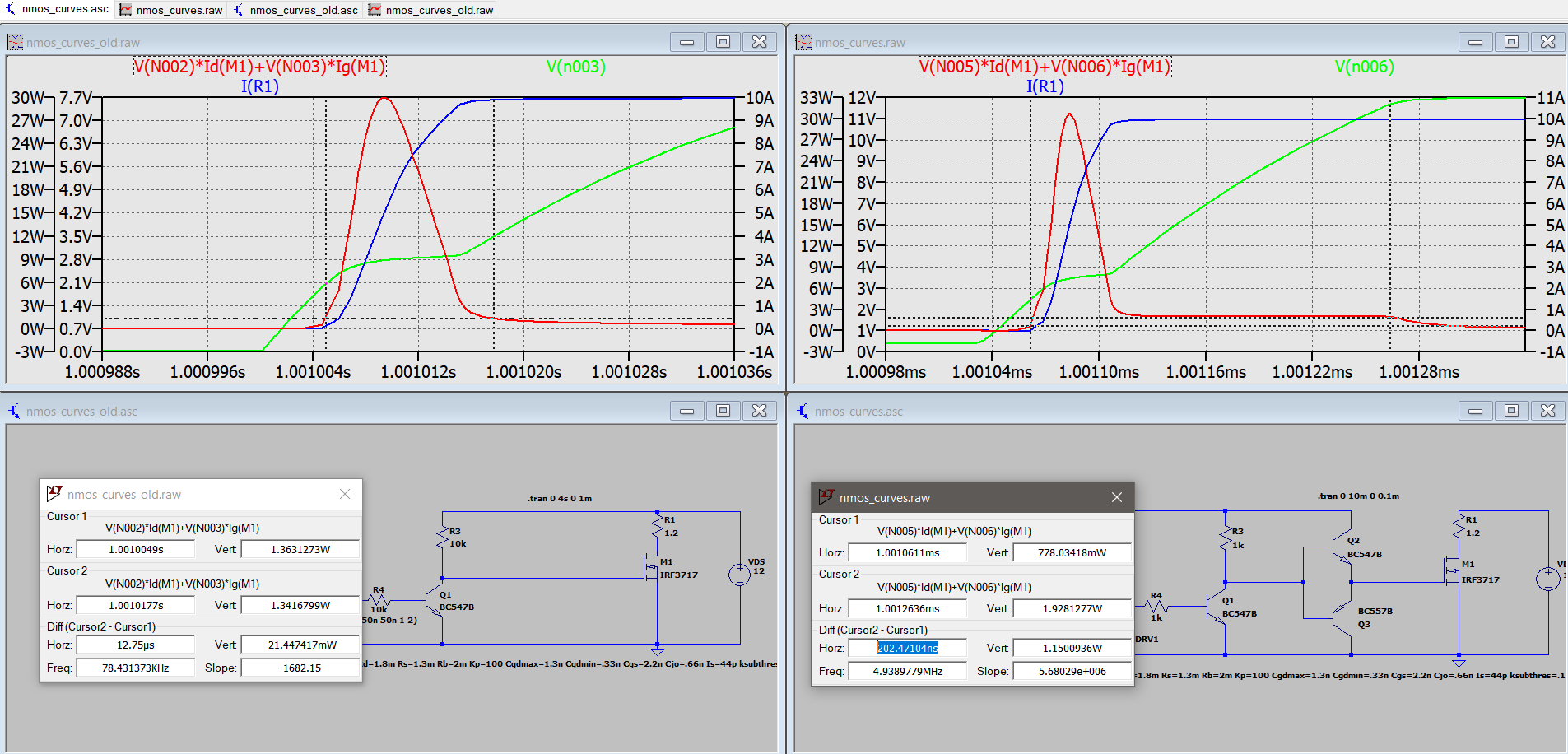Select resistor R1 in nmos_curves_old.asc schematic
Screen dimensions: 1568x754
point(658,527)
